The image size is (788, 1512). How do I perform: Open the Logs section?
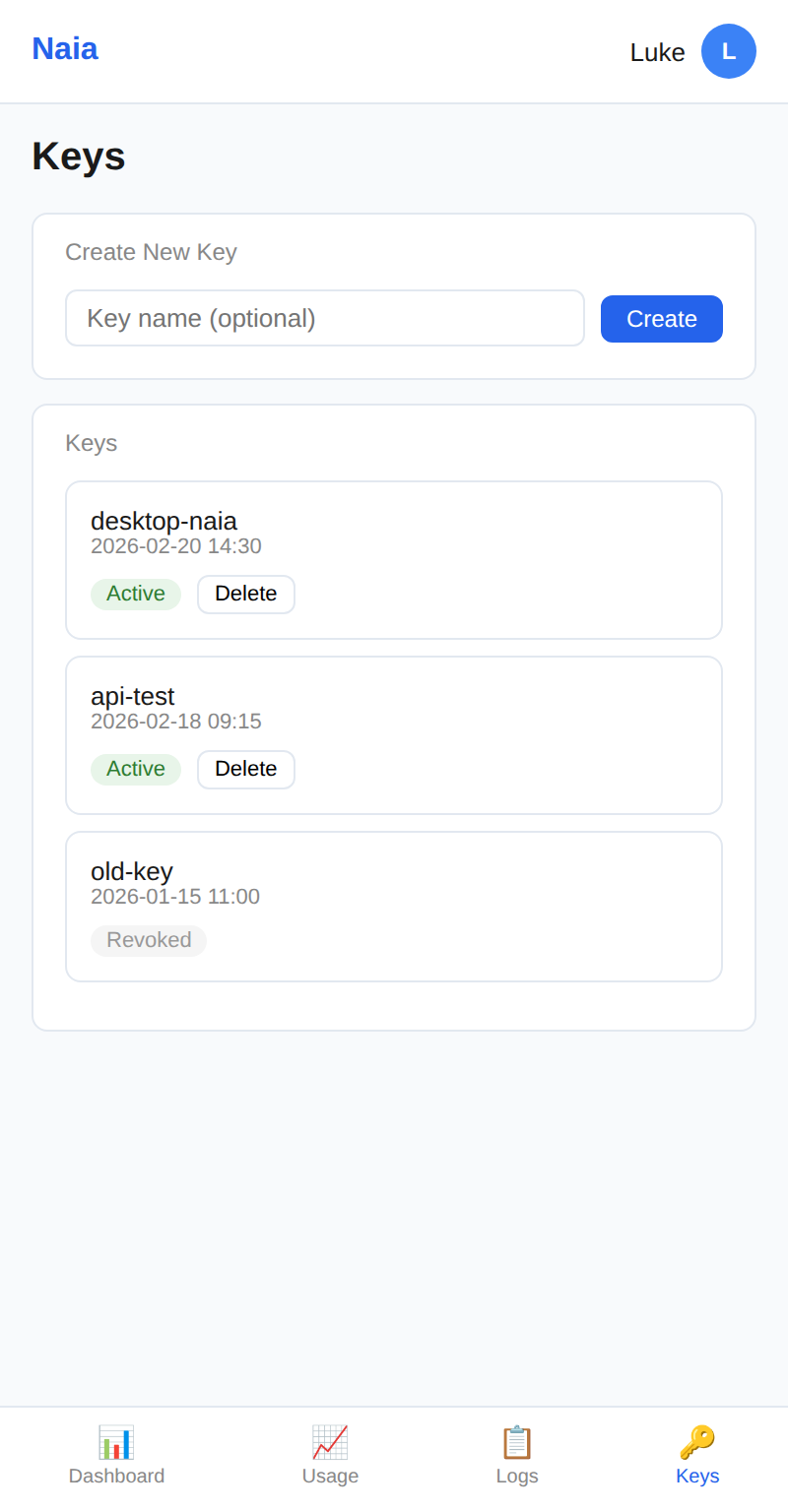pos(517,1476)
